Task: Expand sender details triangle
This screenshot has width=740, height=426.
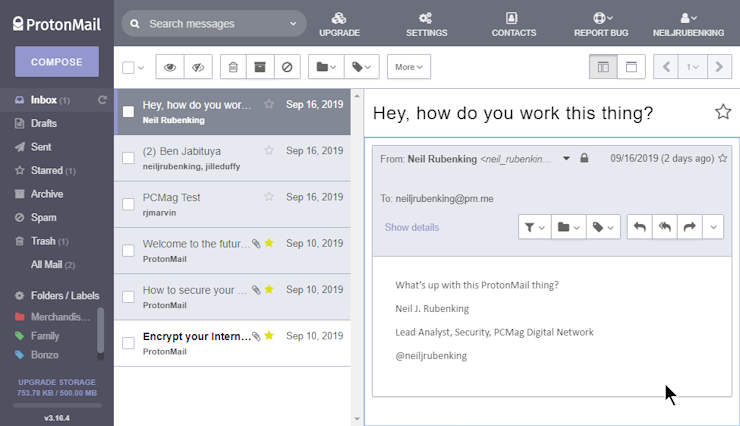Action: pos(566,159)
